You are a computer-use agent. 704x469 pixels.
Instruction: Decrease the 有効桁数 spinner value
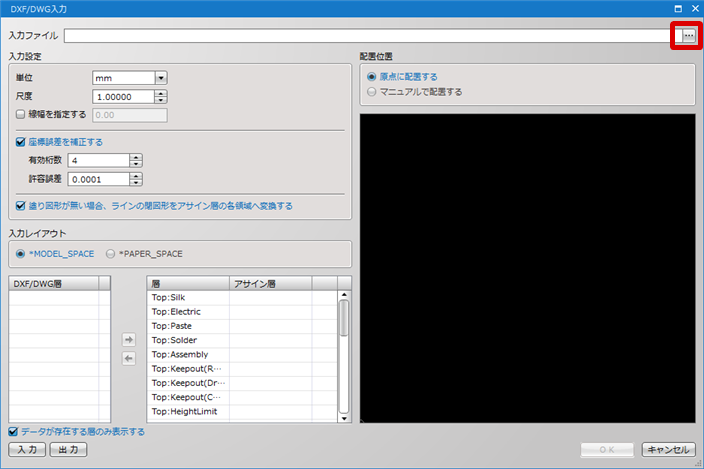(136, 164)
